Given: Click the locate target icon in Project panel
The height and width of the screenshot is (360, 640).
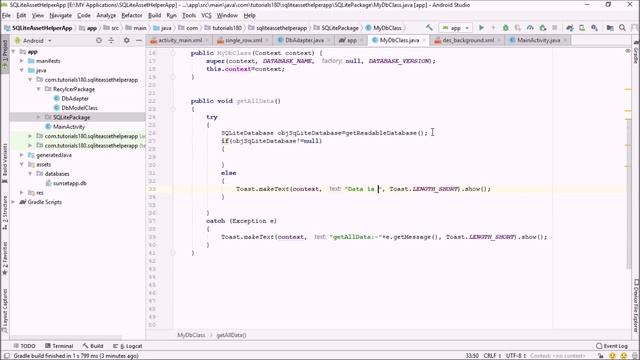Looking at the screenshot, I should [x=99, y=40].
